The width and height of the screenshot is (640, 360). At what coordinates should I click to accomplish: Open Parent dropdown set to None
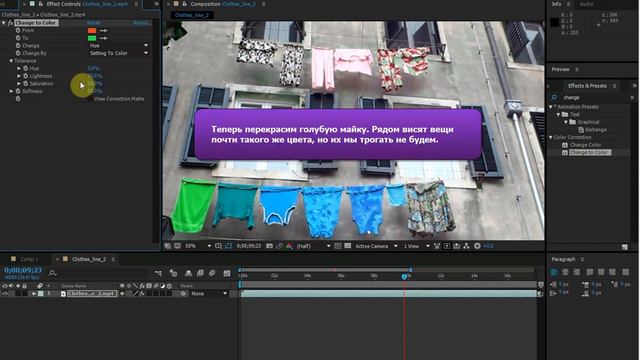tap(209, 293)
